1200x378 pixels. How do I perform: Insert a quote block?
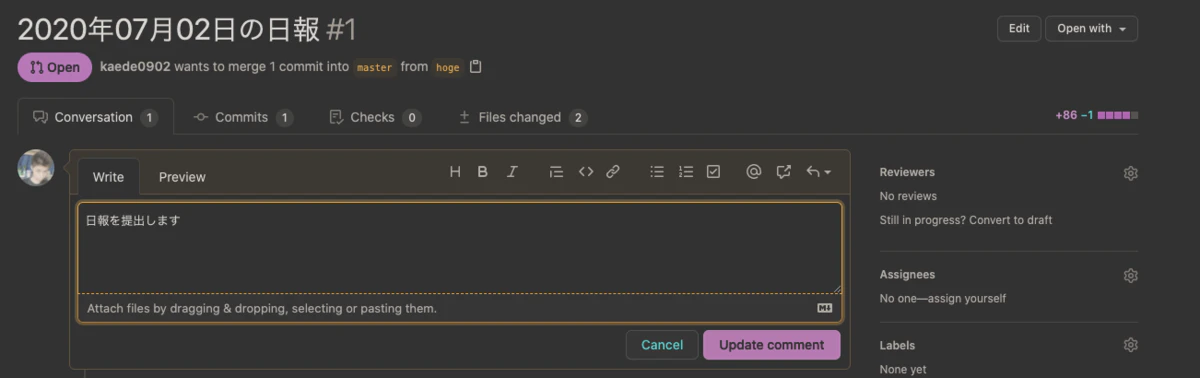pos(557,172)
